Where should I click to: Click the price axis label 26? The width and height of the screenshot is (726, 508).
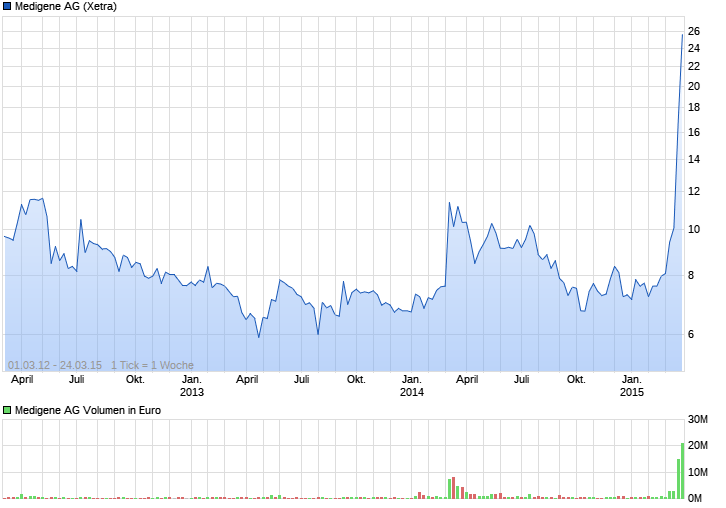pos(694,31)
